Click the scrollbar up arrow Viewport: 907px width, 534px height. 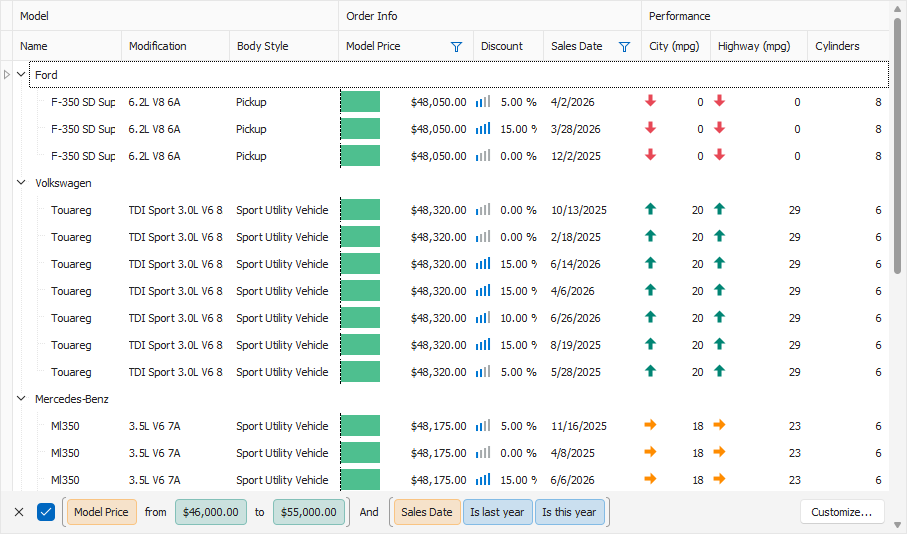click(897, 8)
